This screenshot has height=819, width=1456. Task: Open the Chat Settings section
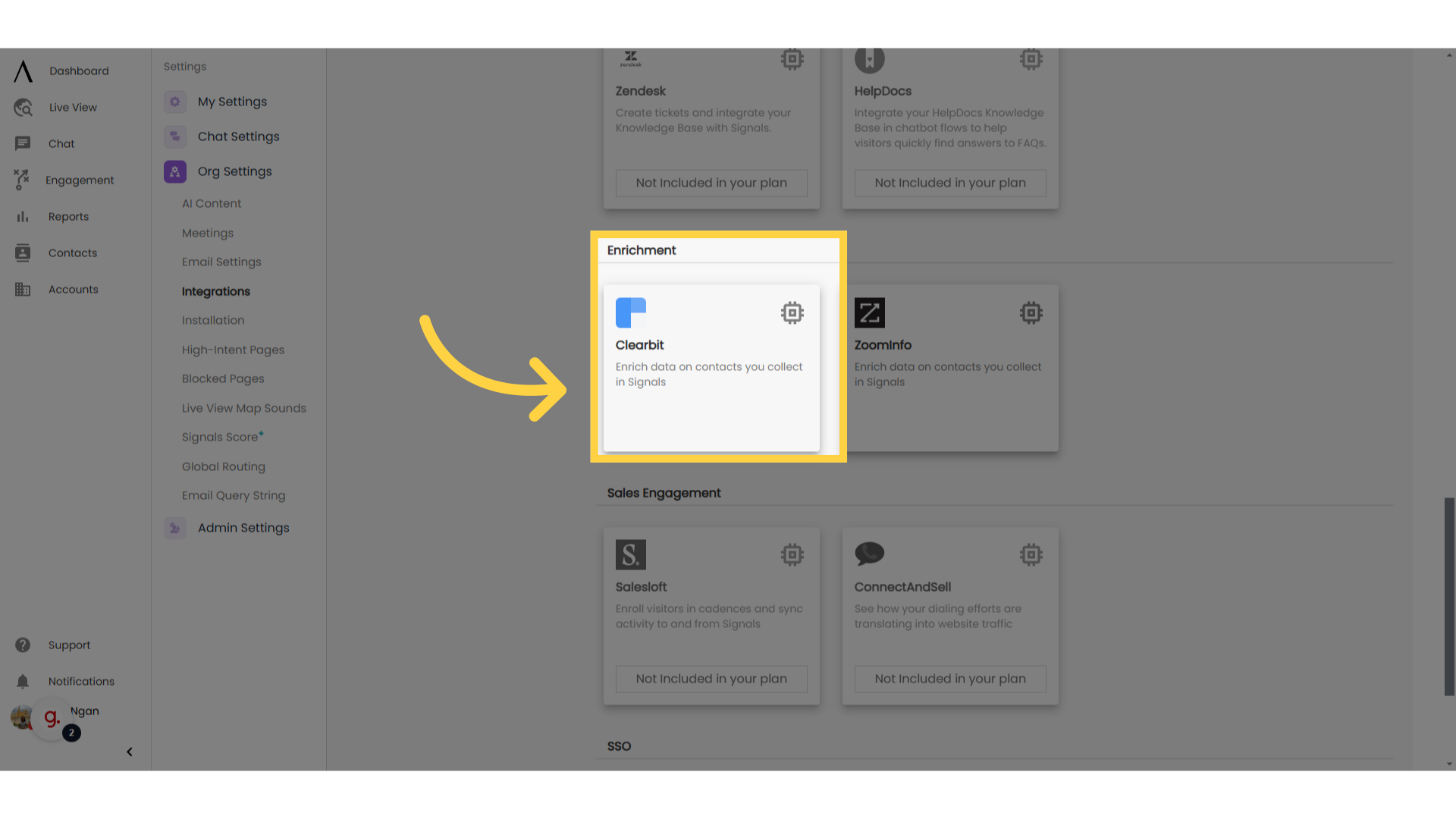pyautogui.click(x=238, y=136)
